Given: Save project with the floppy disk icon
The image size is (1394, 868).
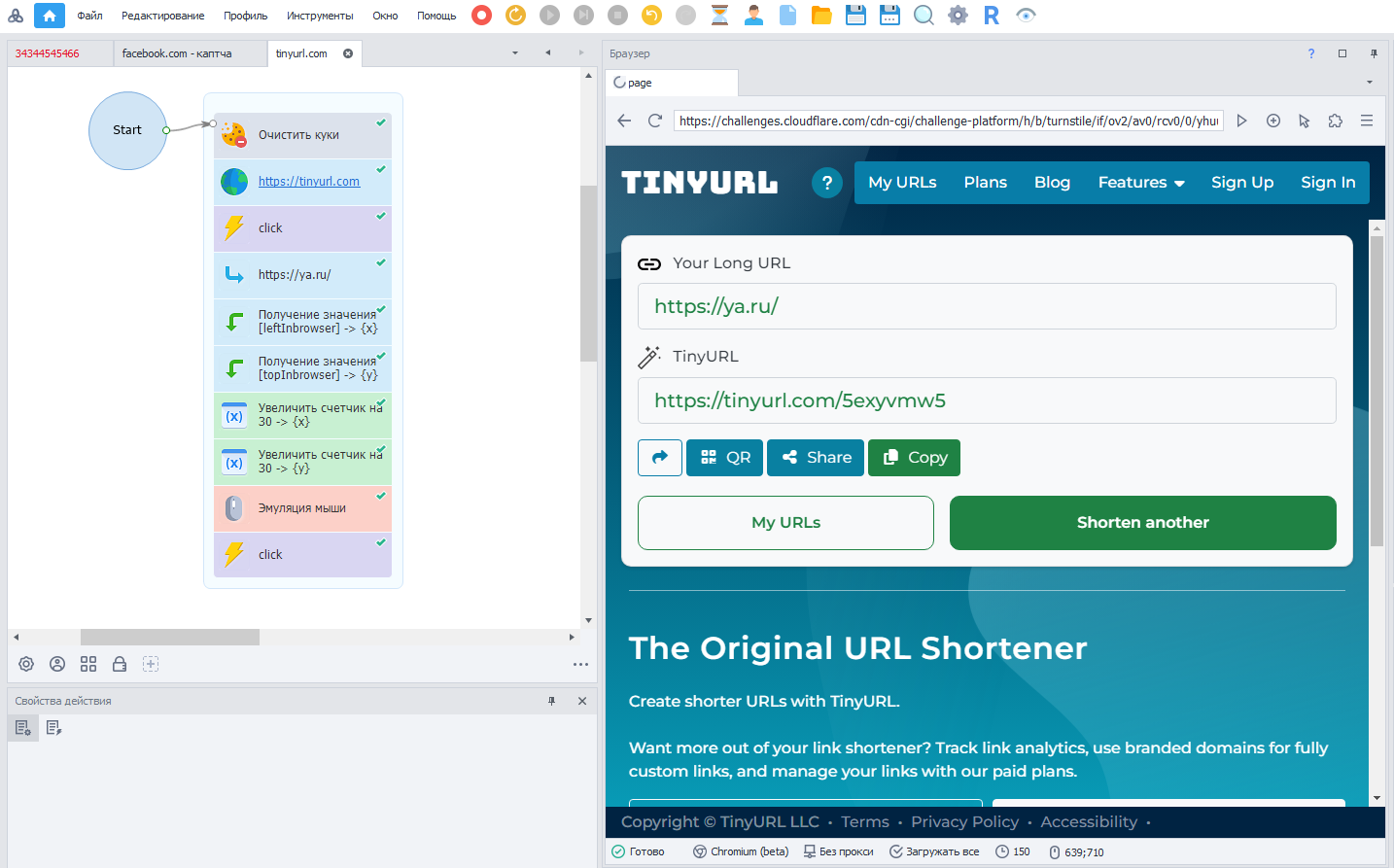Looking at the screenshot, I should [x=855, y=15].
